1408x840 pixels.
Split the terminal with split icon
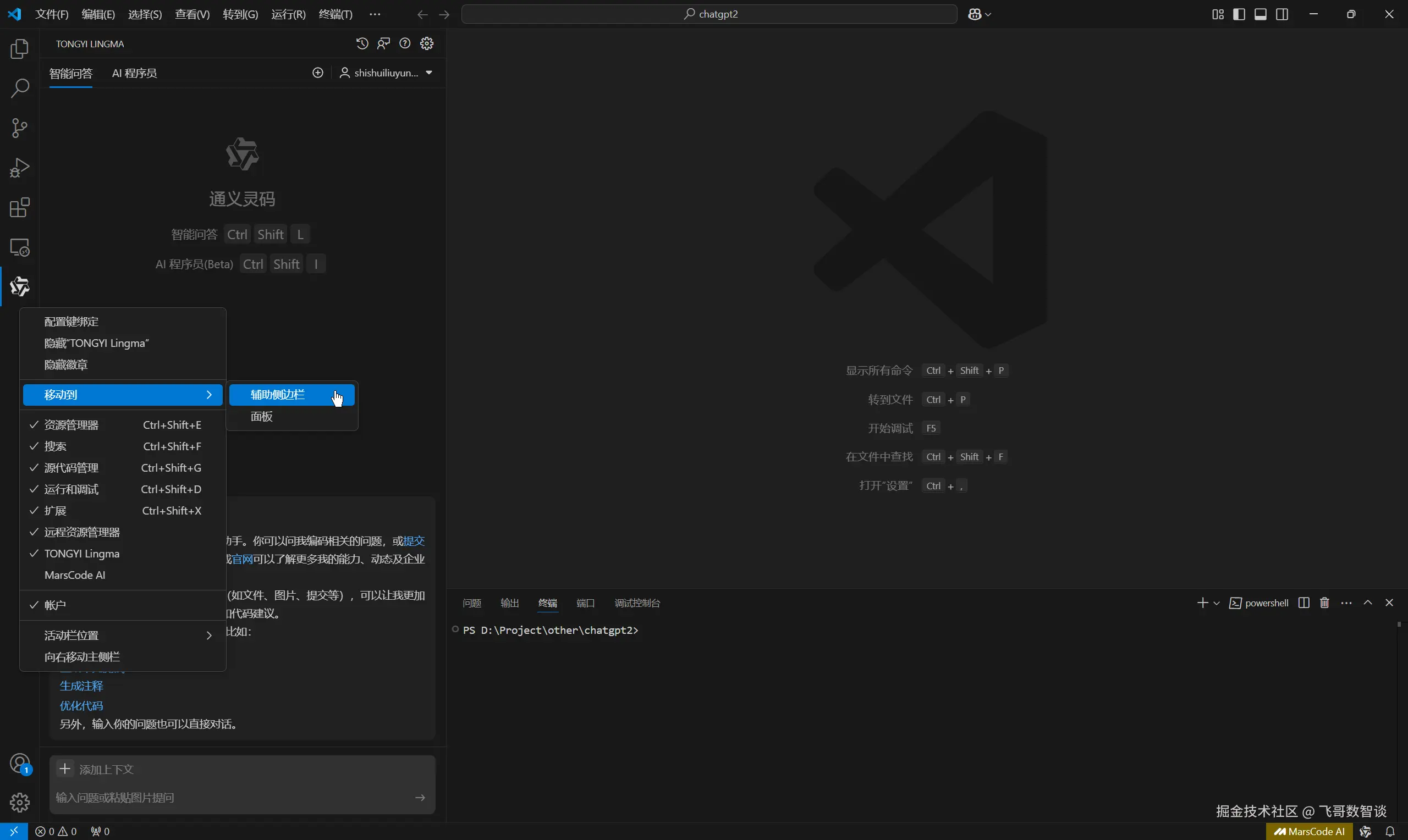1303,603
